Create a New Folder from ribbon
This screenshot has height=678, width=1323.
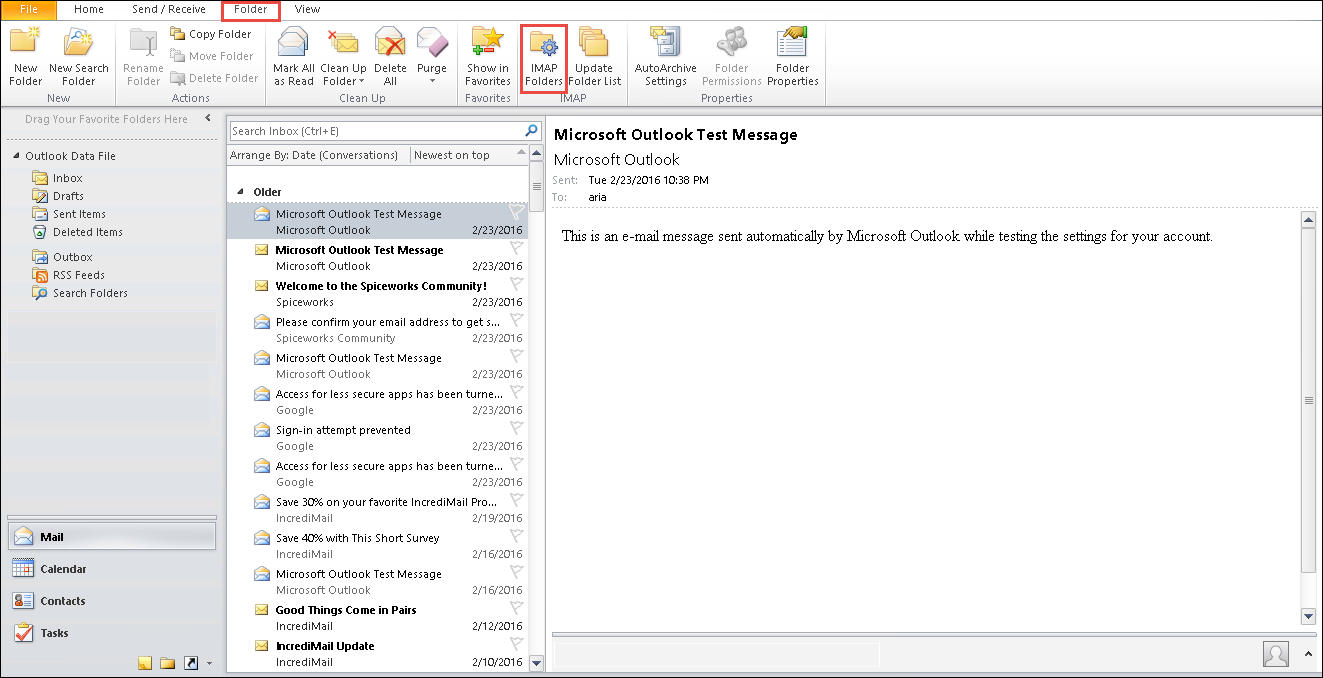coord(25,47)
